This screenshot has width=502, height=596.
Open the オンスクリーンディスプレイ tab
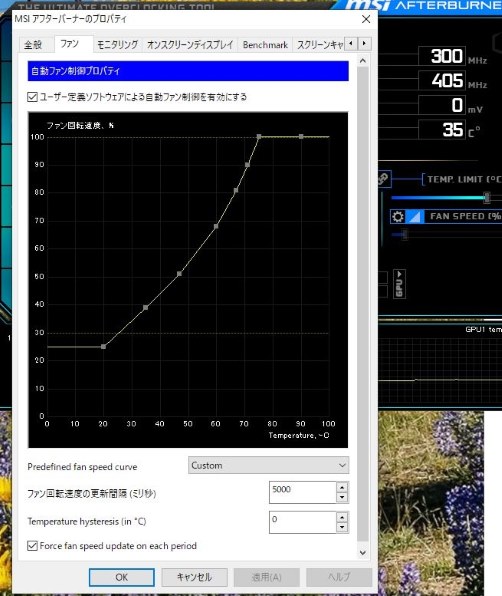[x=190, y=45]
